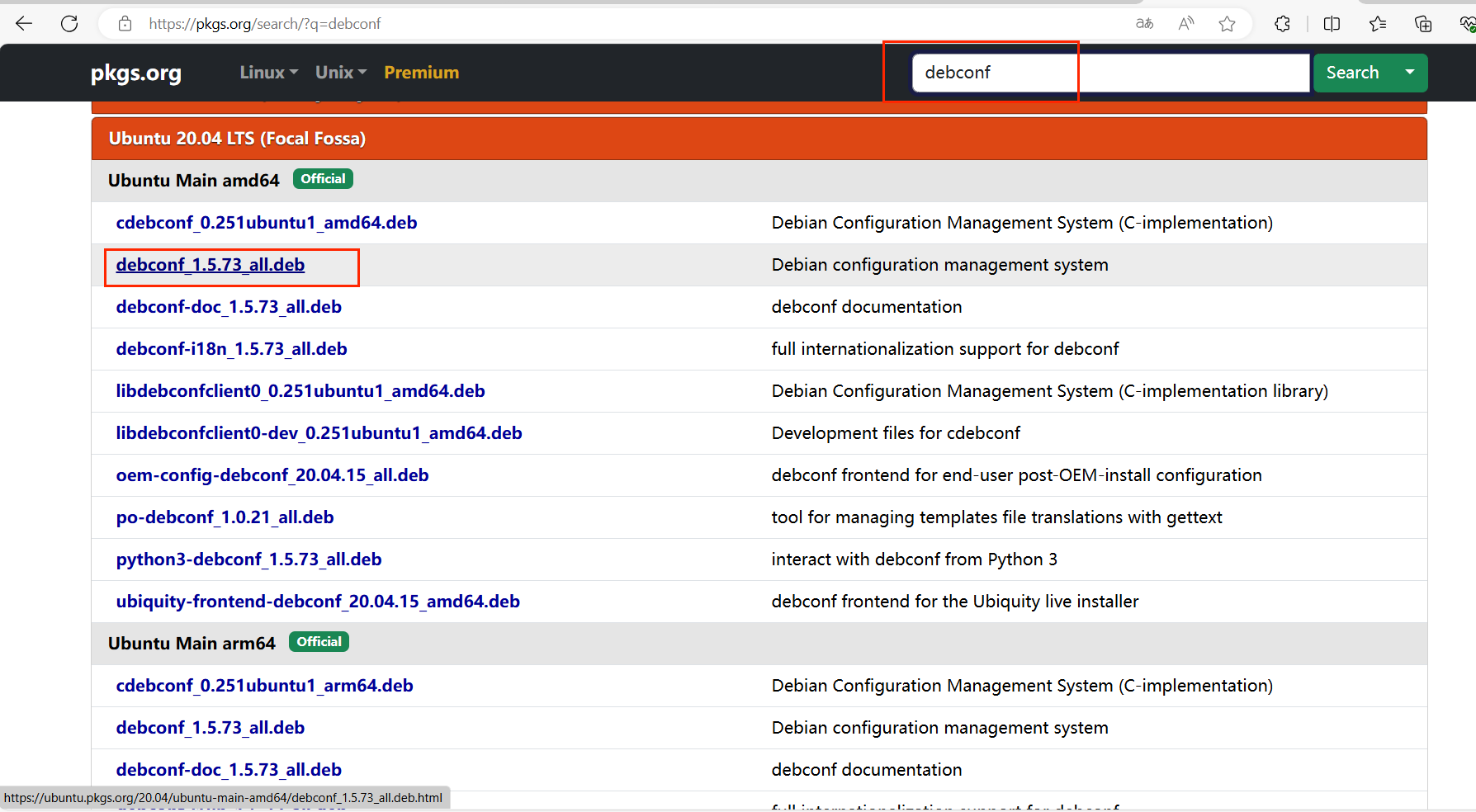Viewport: 1476px width, 812px height.
Task: Select text 'Development files for cdebconf'
Action: pos(896,433)
